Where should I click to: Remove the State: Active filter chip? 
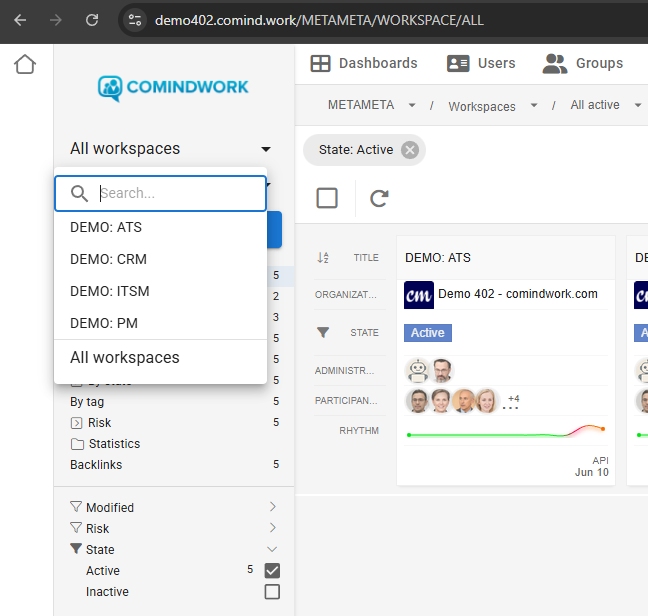pyautogui.click(x=410, y=150)
